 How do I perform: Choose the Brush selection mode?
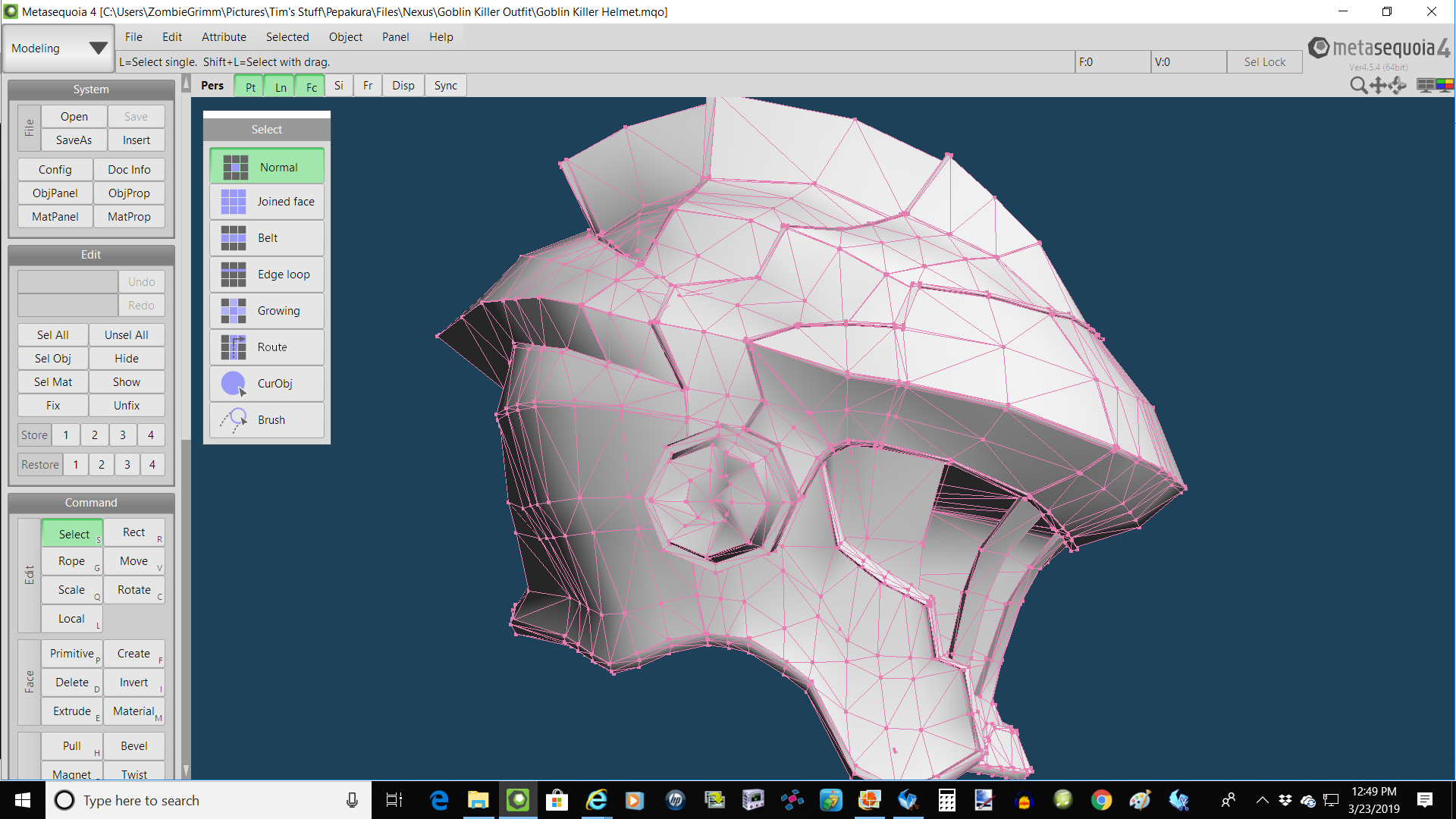267,420
